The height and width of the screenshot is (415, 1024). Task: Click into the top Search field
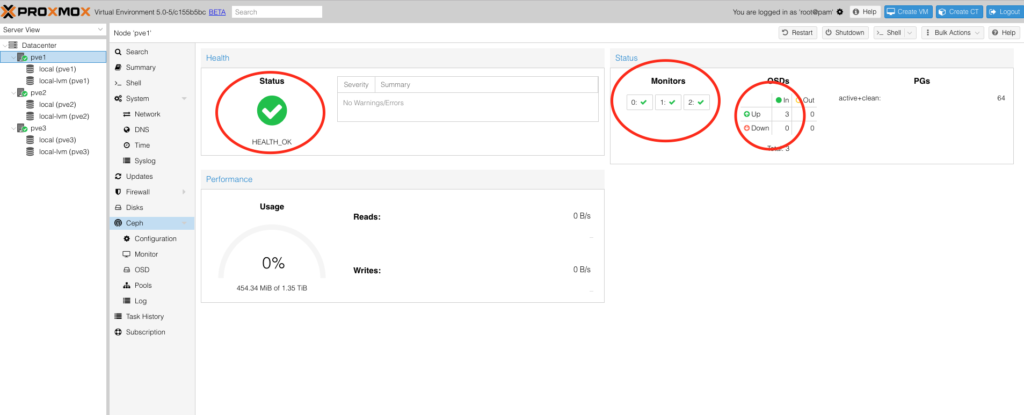(277, 12)
